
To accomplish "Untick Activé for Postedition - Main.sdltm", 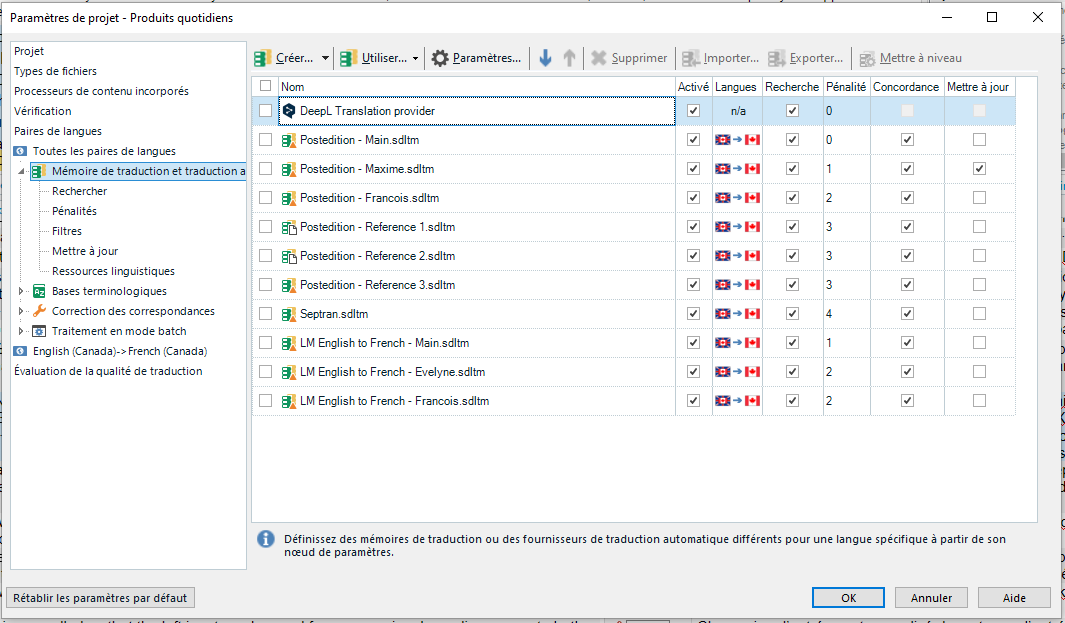I will (x=693, y=140).
